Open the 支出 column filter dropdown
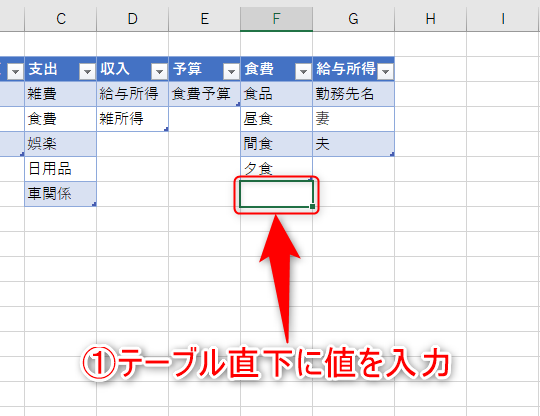Screen dimensions: 540x416 coord(87,72)
